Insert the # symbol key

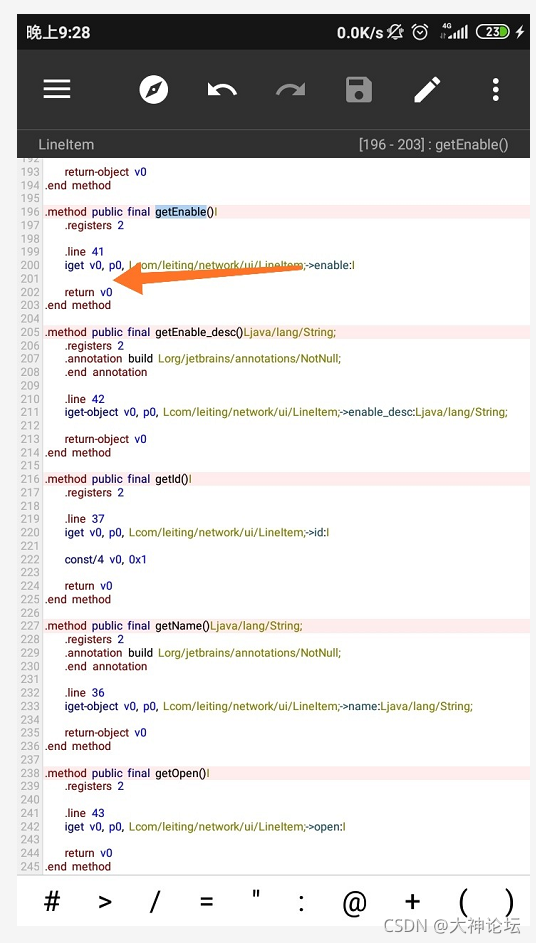click(x=52, y=902)
